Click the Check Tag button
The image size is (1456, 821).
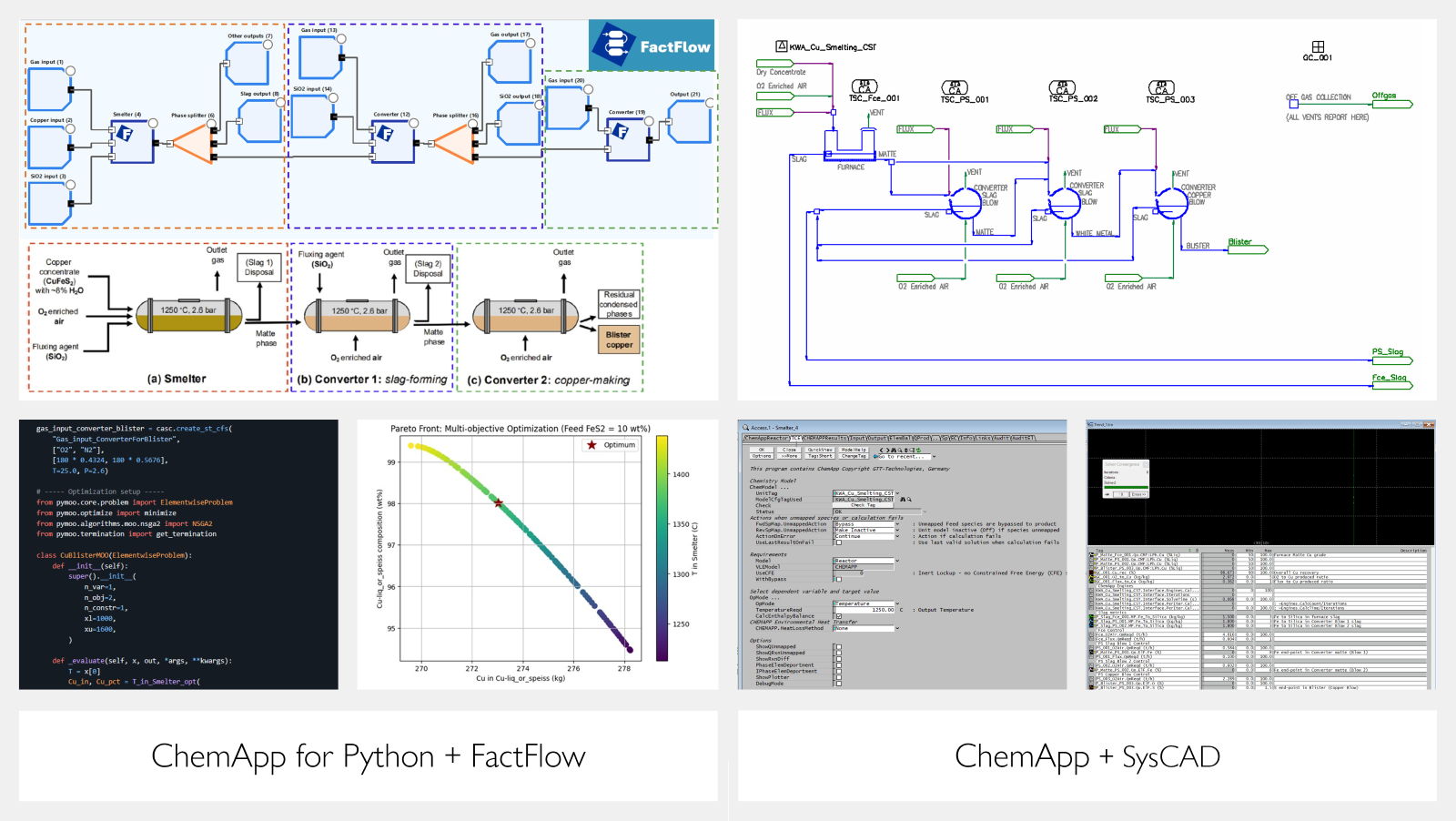(864, 505)
